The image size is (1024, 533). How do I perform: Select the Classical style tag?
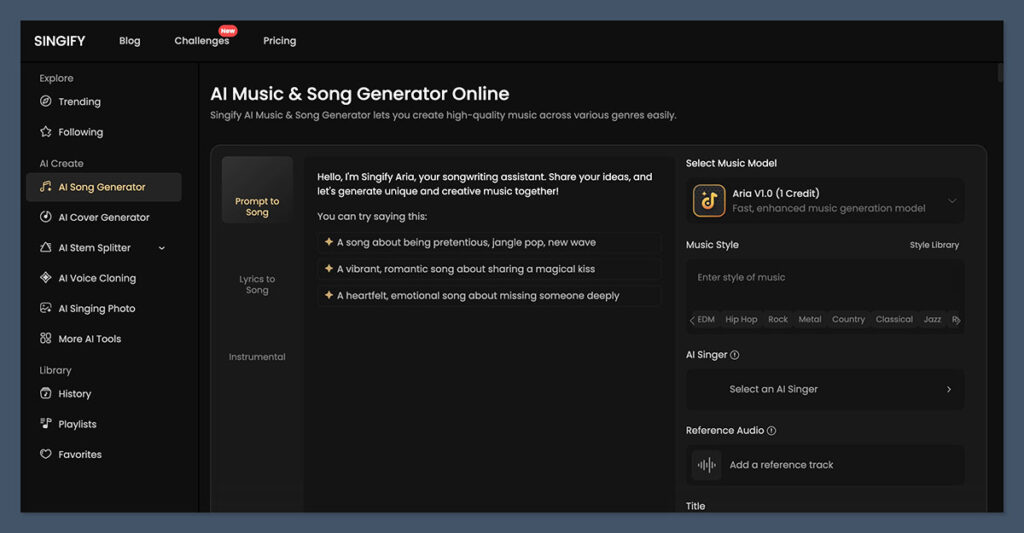(894, 319)
